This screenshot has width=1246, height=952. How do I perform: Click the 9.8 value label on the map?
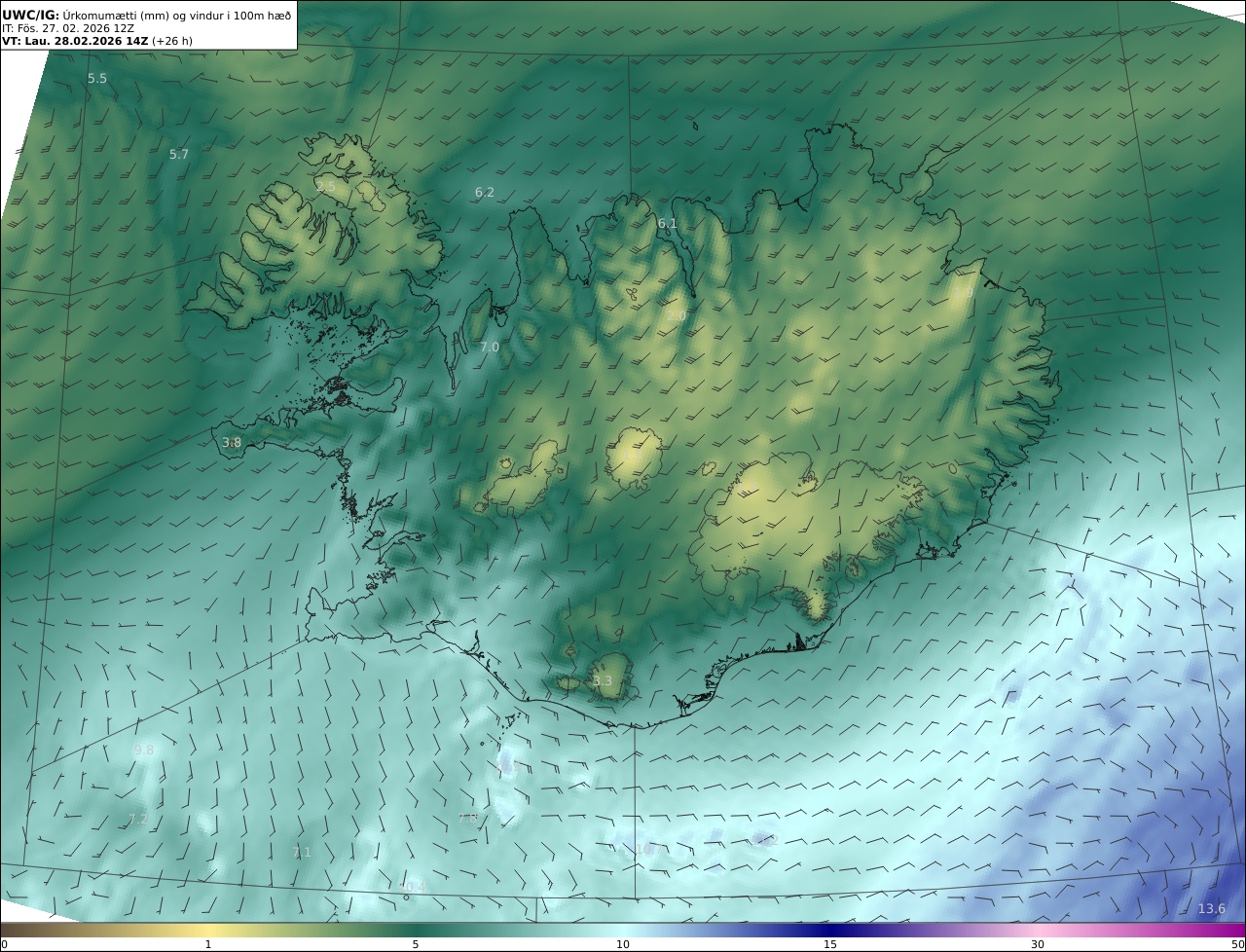(x=144, y=750)
